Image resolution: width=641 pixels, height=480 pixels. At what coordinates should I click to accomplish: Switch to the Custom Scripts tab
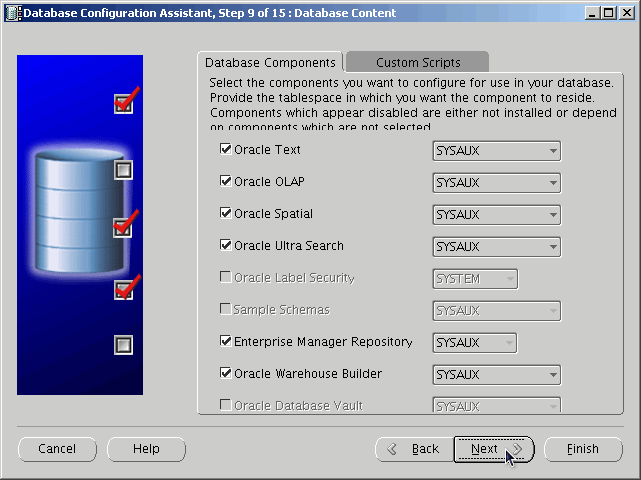click(x=418, y=63)
